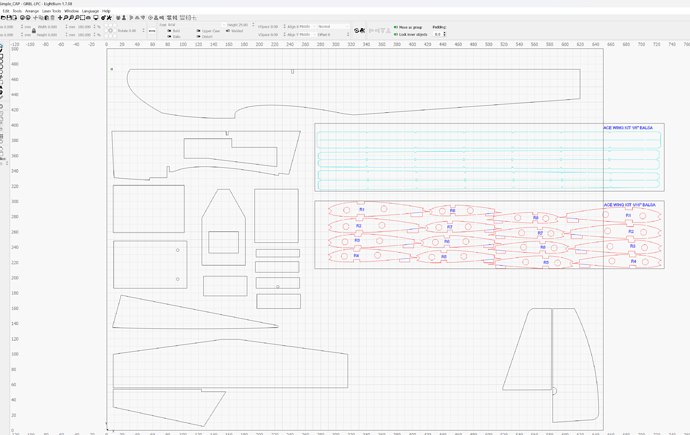Click the Rotate value input field
The image size is (690, 435).
(x=127, y=31)
